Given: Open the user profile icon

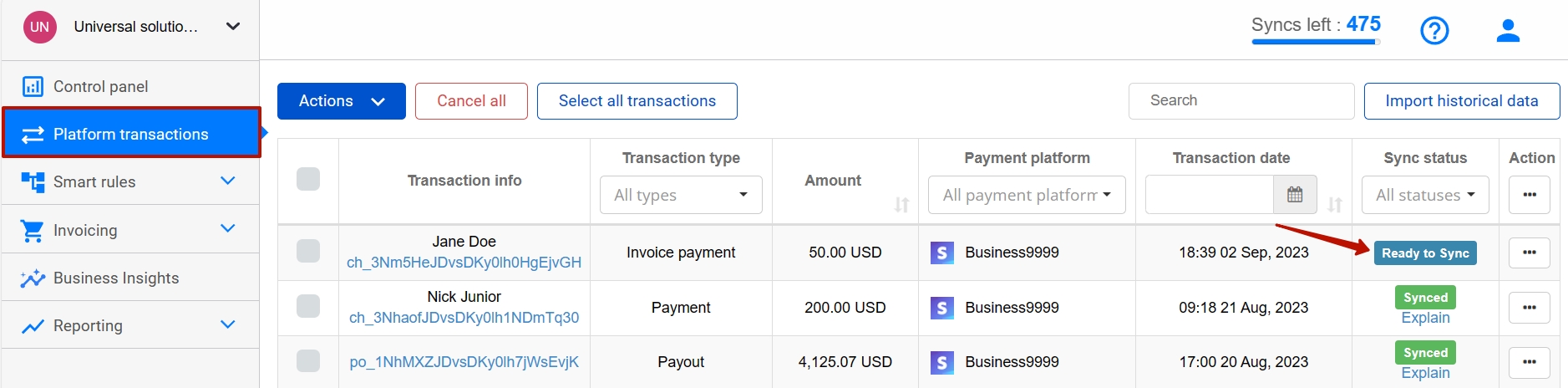Looking at the screenshot, I should coord(1508,31).
